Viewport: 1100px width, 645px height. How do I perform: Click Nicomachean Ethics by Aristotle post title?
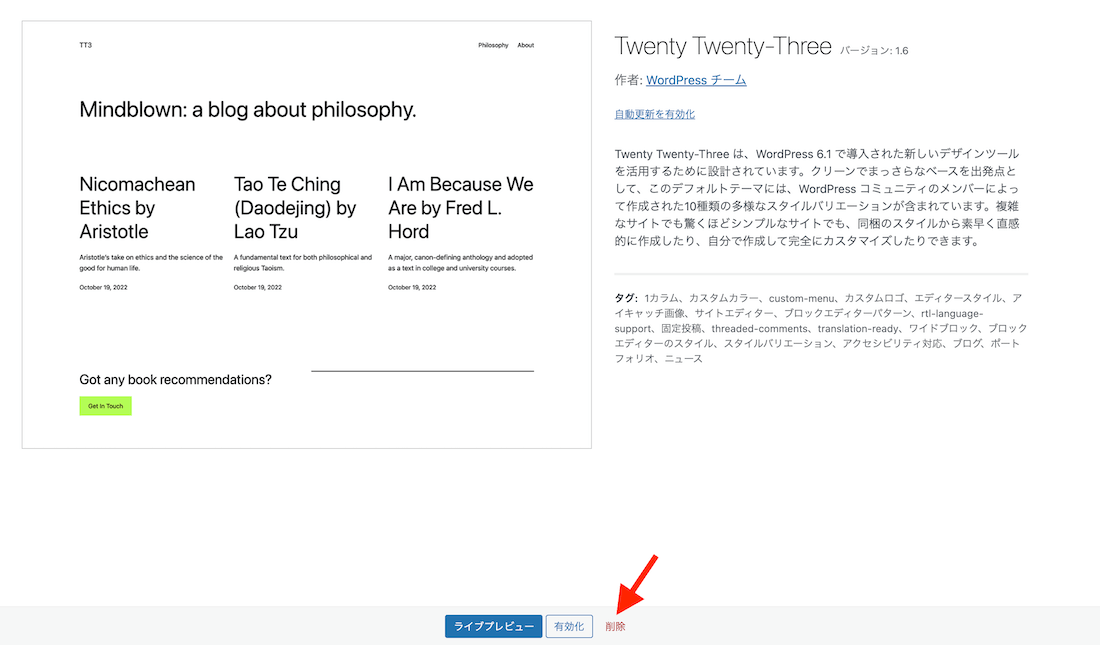click(138, 208)
